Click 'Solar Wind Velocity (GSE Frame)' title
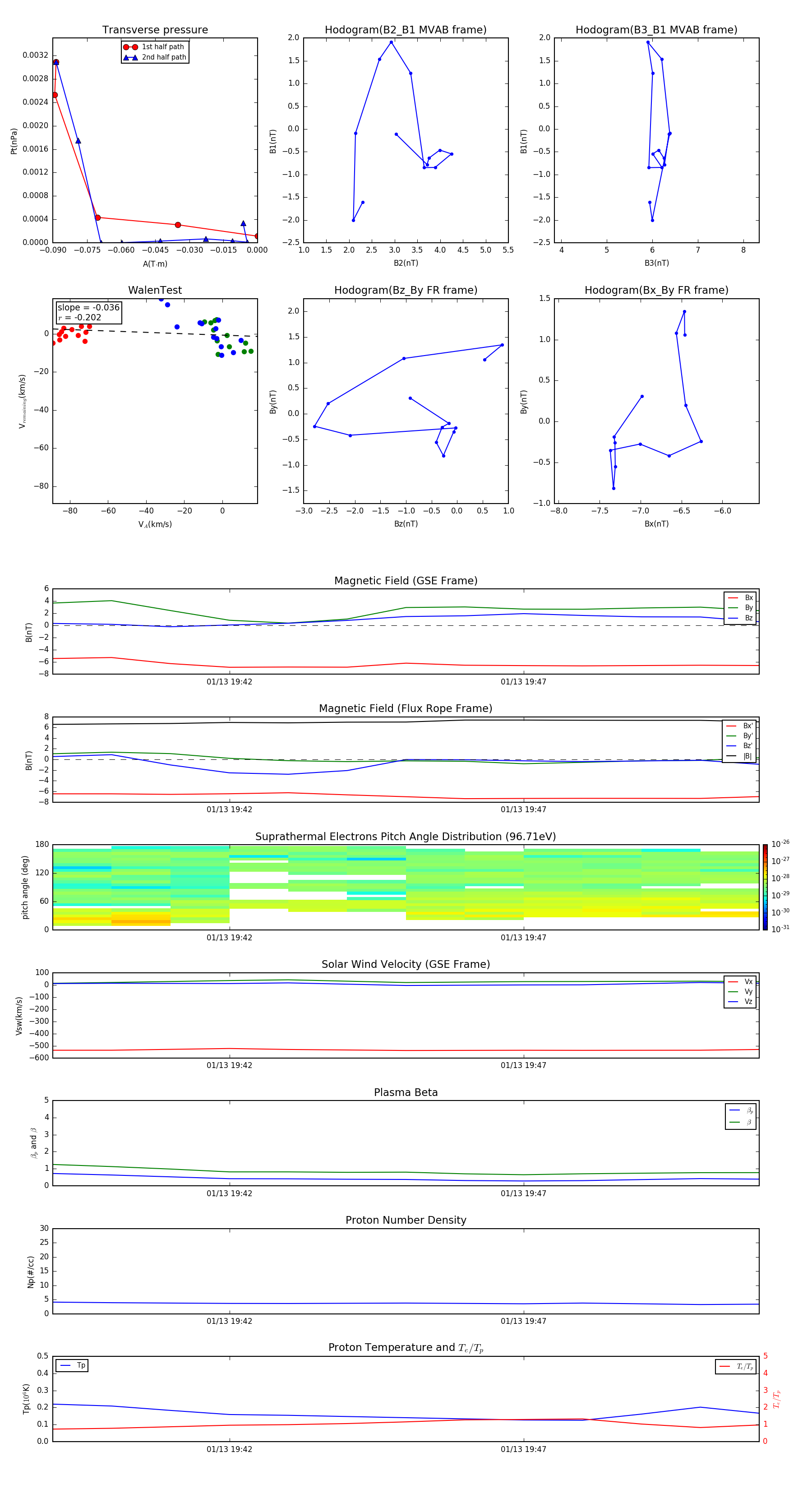The height and width of the screenshot is (1489, 812). (x=406, y=964)
